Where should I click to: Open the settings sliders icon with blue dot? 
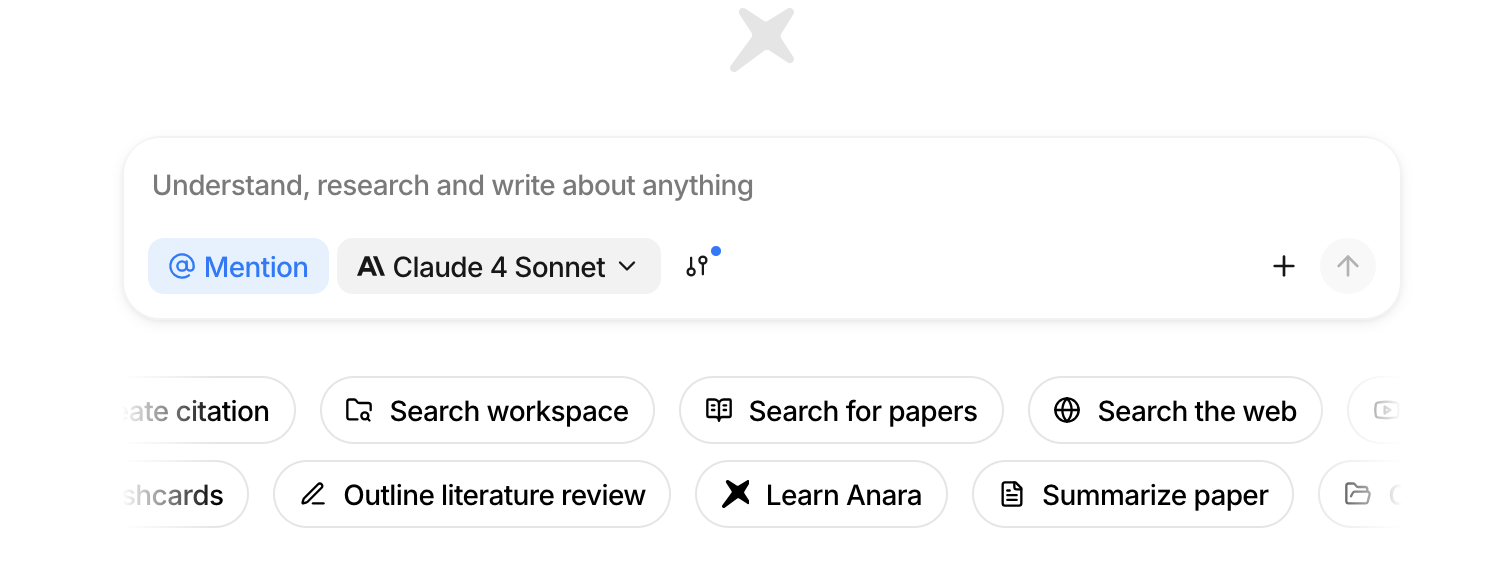coord(697,266)
